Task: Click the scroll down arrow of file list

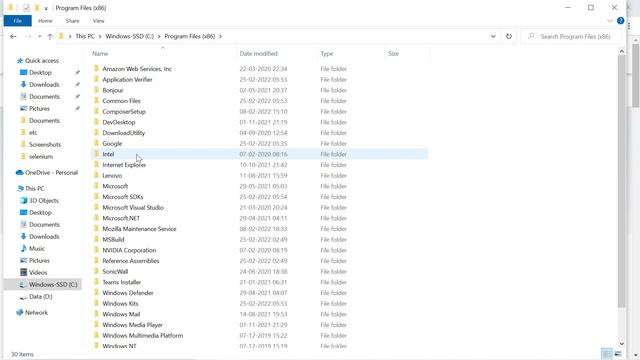Action: [x=622, y=344]
